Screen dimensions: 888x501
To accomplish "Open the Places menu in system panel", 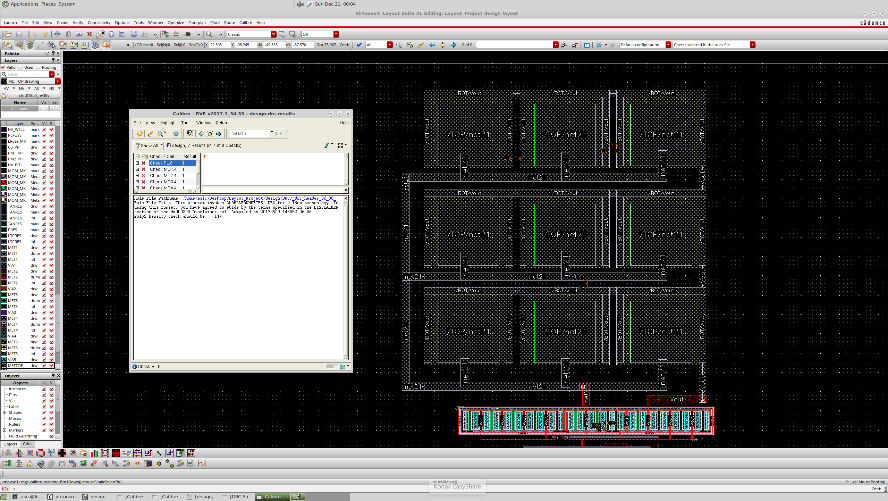I will coord(48,4).
